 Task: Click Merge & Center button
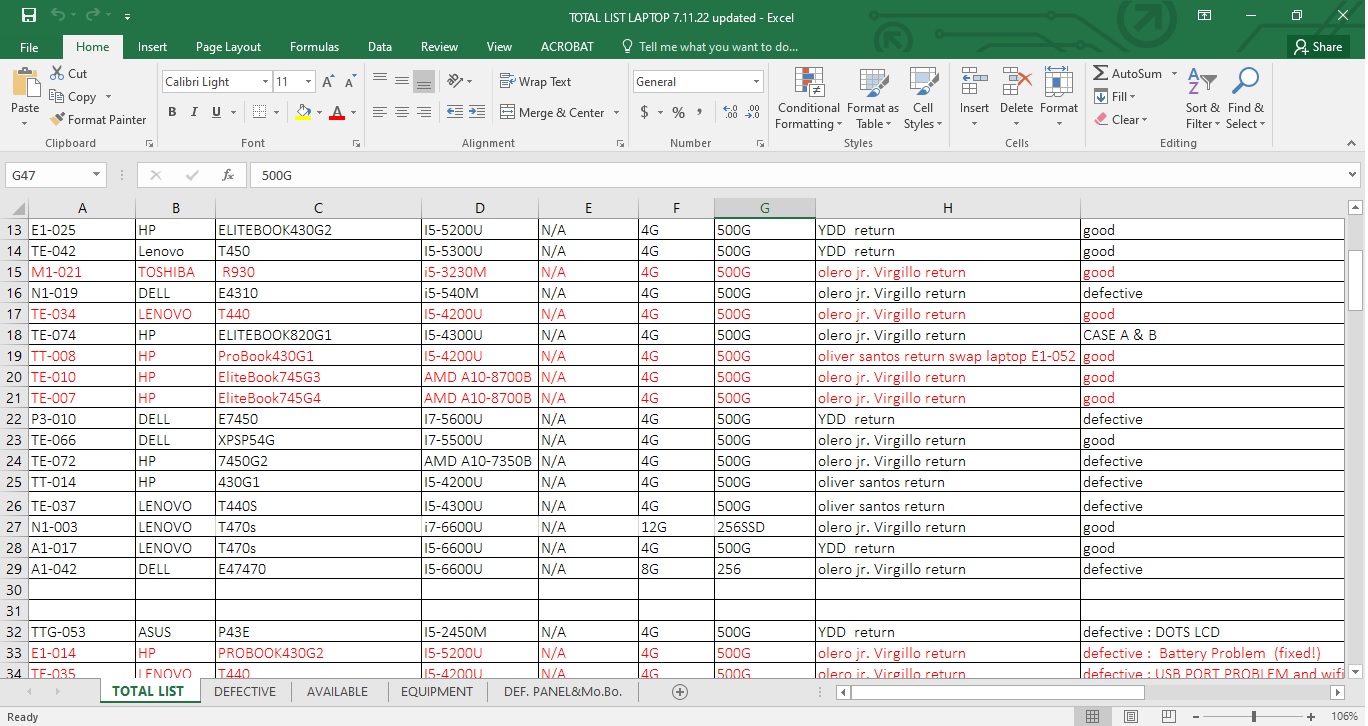[x=552, y=113]
